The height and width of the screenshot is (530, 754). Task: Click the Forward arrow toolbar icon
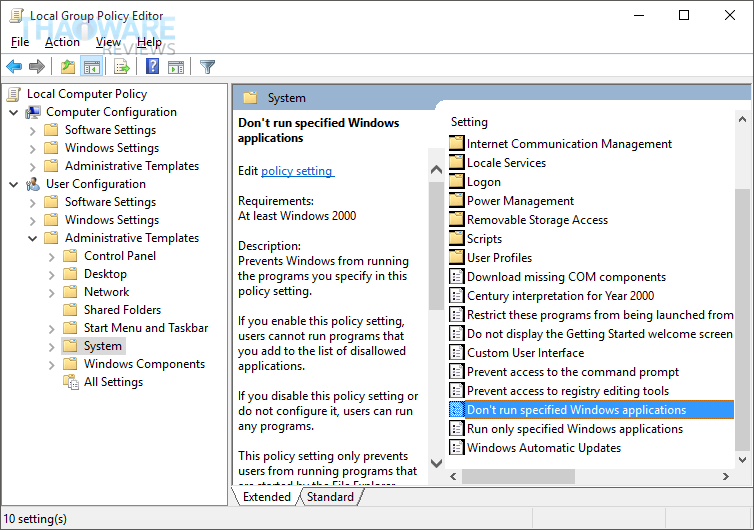tap(37, 66)
